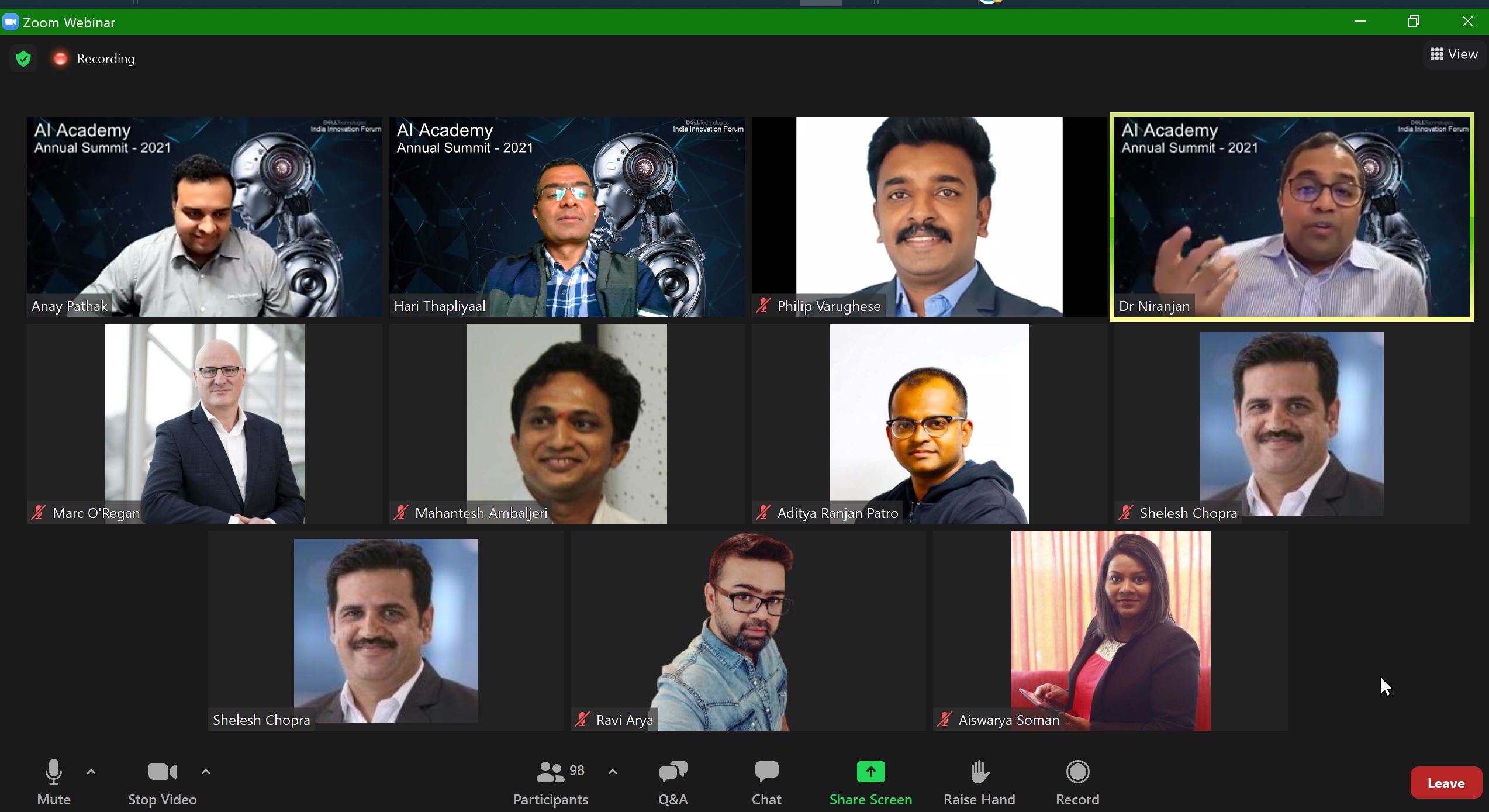Open the Chat panel
1489x812 pixels.
[x=766, y=783]
